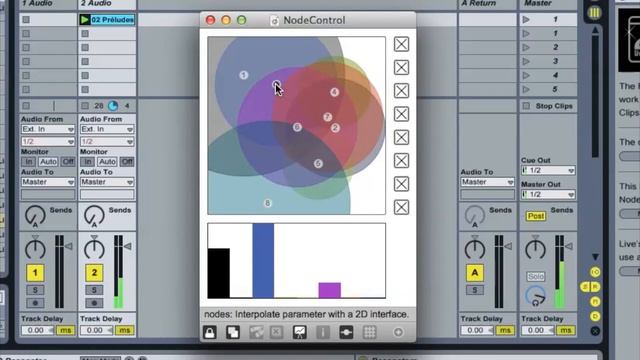This screenshot has height=360, width=640.
Task: Click the lock icon in NodeControl toolbar
Action: tap(210, 332)
